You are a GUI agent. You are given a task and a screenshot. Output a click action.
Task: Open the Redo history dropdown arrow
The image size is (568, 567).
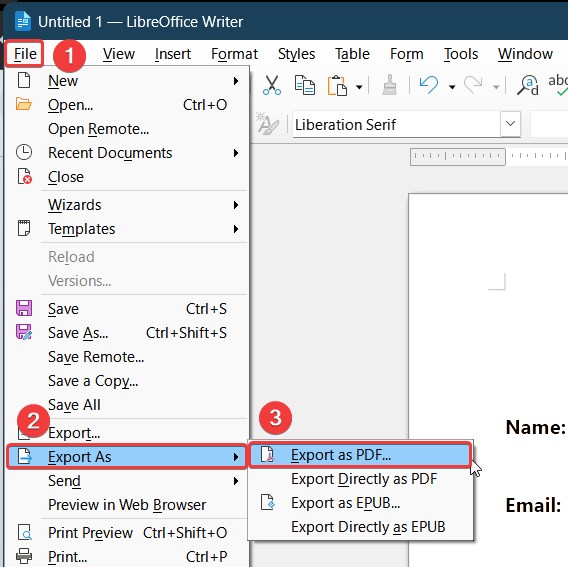(x=496, y=87)
